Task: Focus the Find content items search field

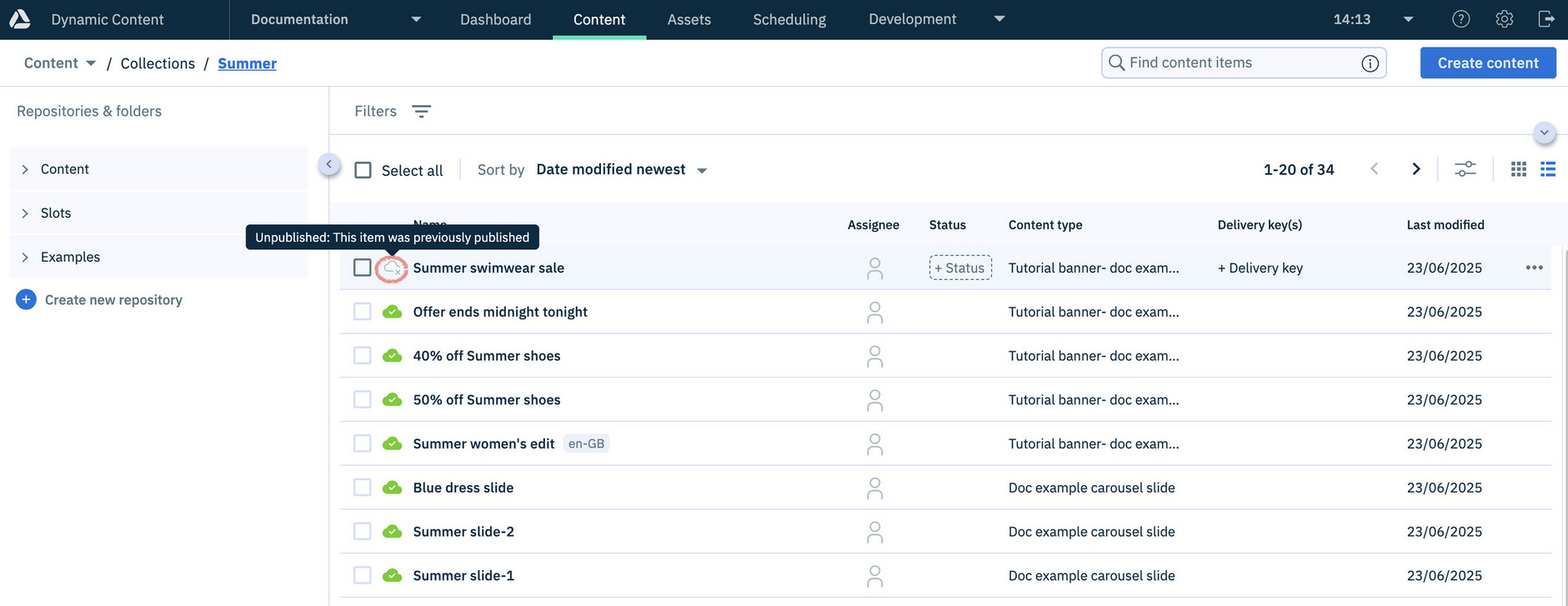Action: click(x=1244, y=63)
